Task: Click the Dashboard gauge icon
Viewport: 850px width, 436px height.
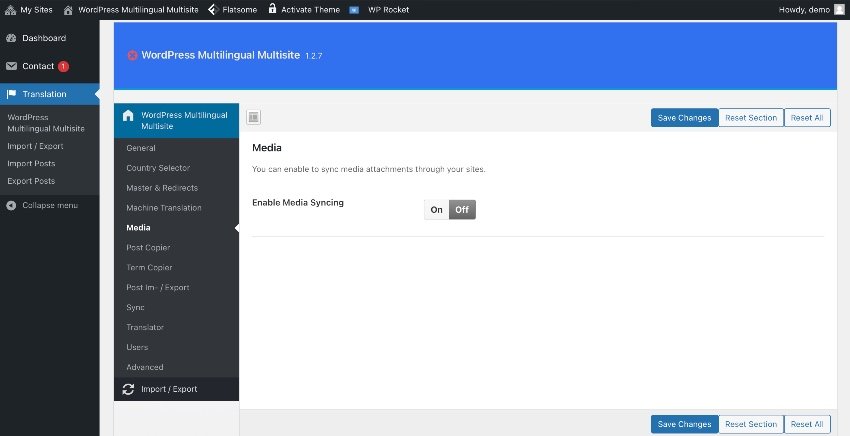Action: (x=11, y=38)
